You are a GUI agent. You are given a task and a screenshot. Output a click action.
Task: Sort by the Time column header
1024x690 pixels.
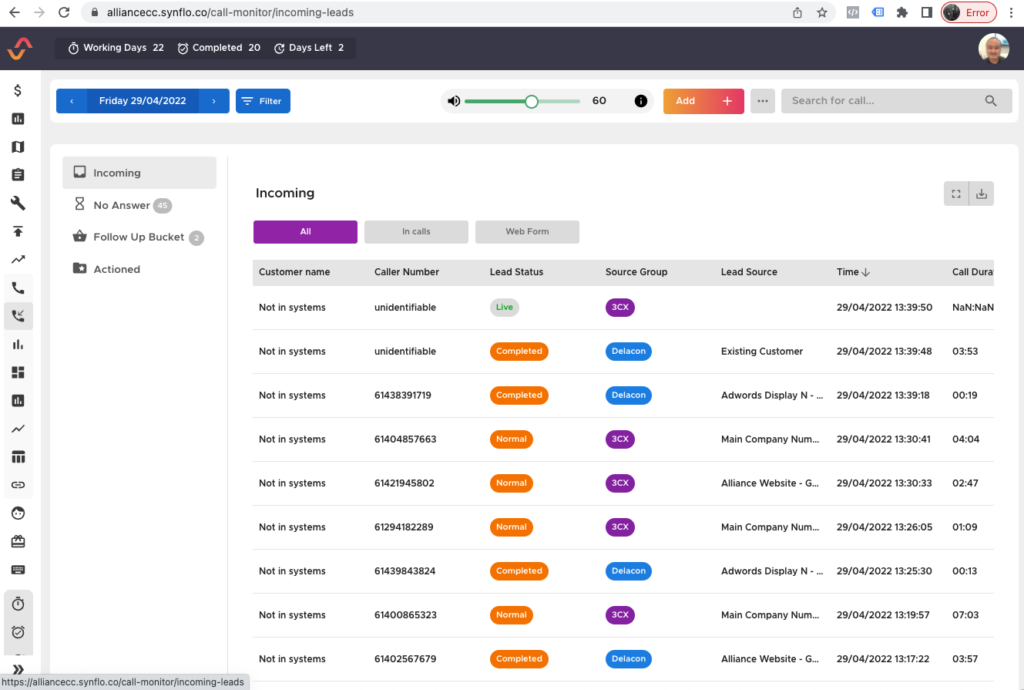tap(853, 272)
